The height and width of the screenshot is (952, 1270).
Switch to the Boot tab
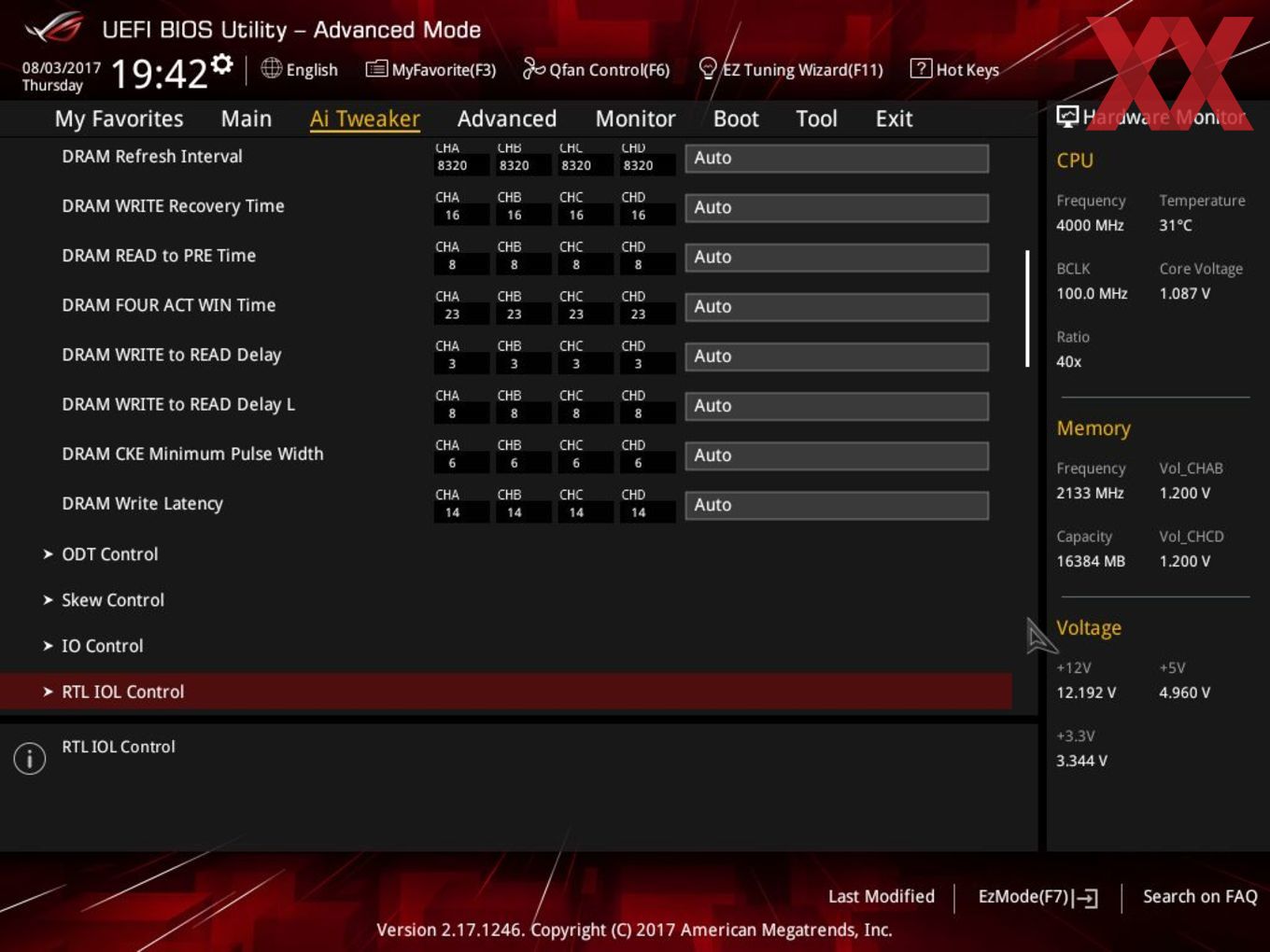[736, 119]
